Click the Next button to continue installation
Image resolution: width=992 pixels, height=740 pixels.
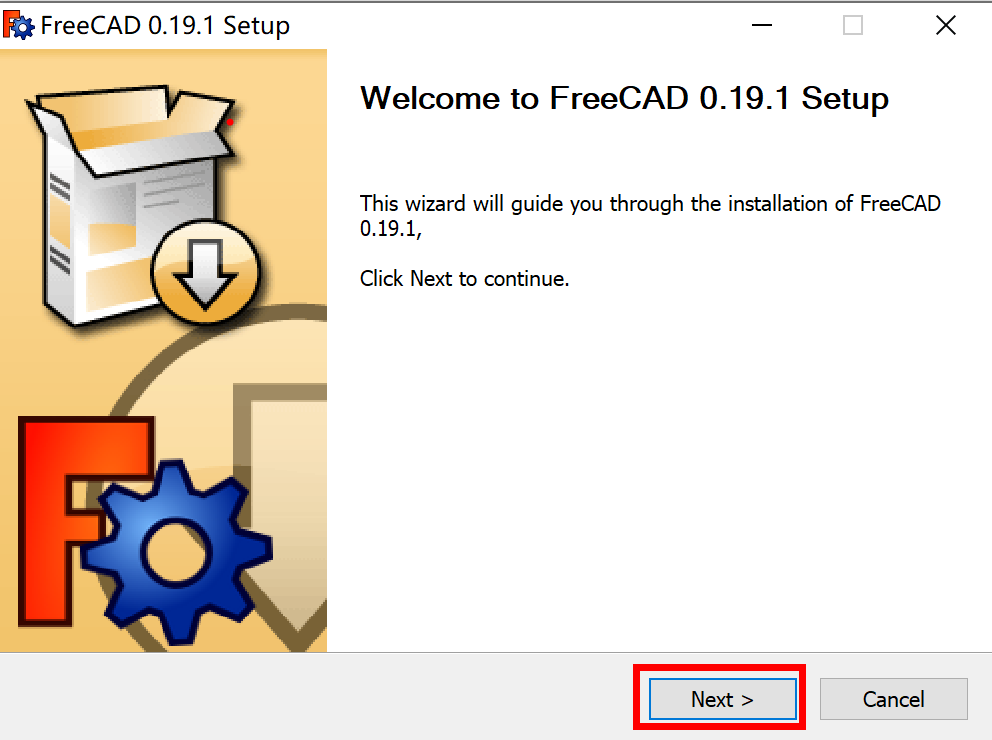click(x=721, y=699)
